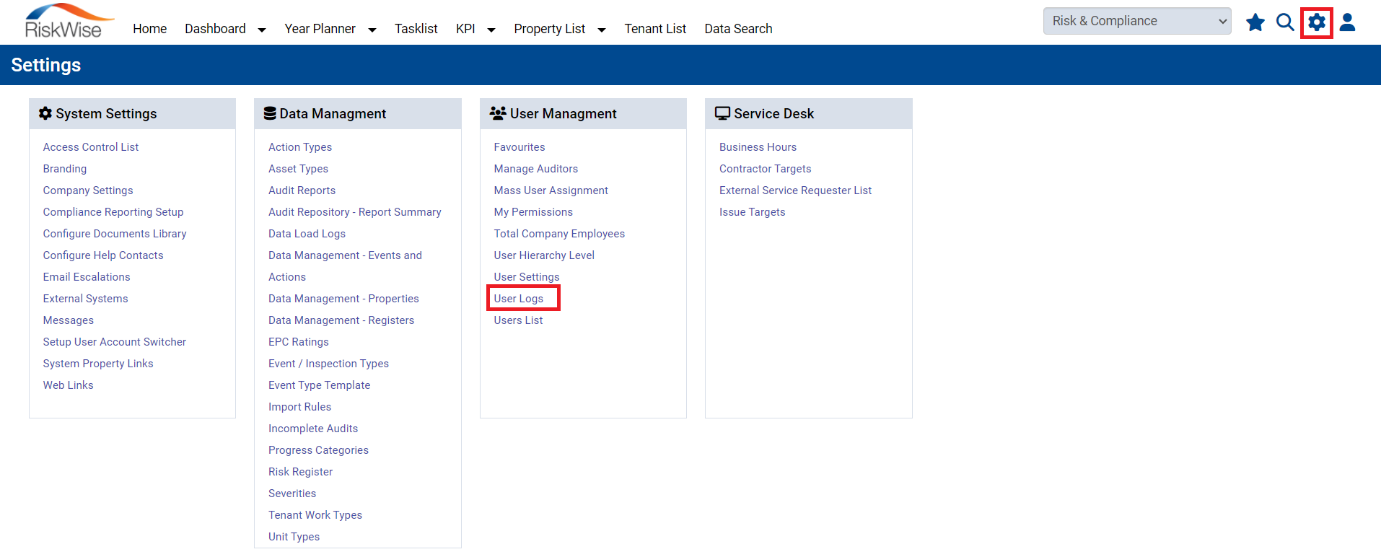Open System Property Links link

(98, 364)
